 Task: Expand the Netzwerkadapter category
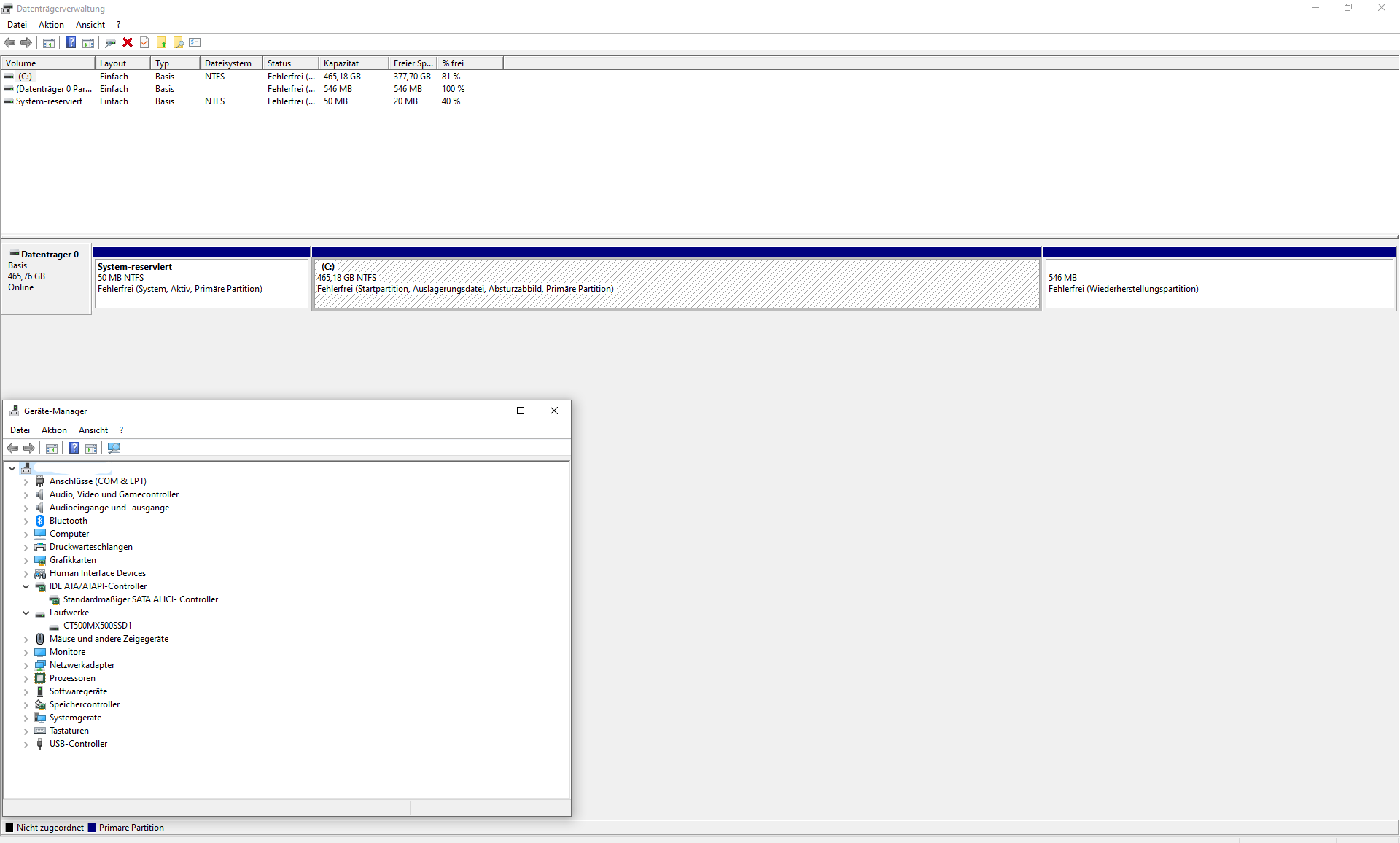[x=26, y=665]
